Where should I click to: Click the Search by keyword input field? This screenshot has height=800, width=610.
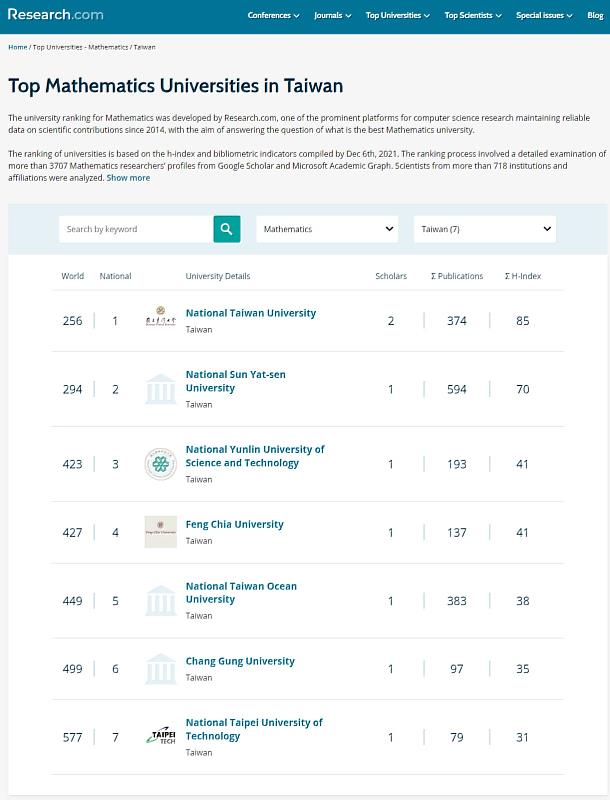click(x=135, y=229)
